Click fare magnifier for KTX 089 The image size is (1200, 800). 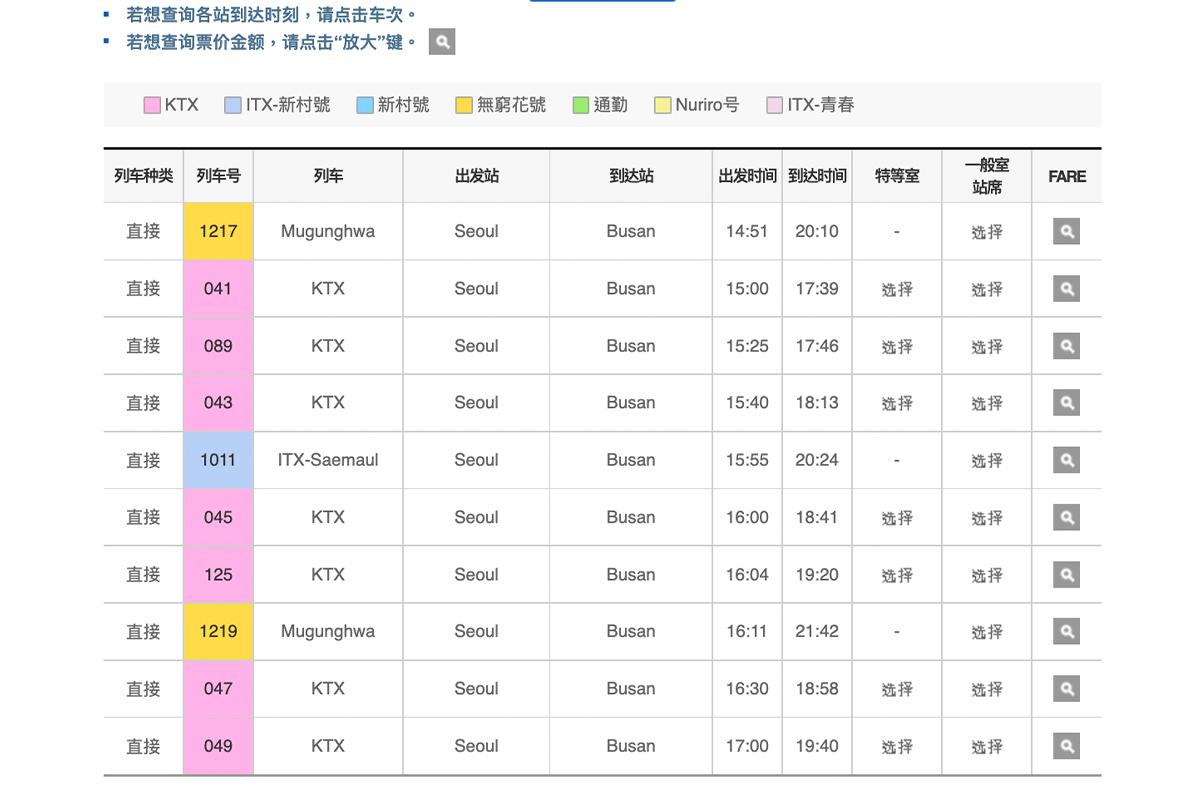(x=1067, y=346)
